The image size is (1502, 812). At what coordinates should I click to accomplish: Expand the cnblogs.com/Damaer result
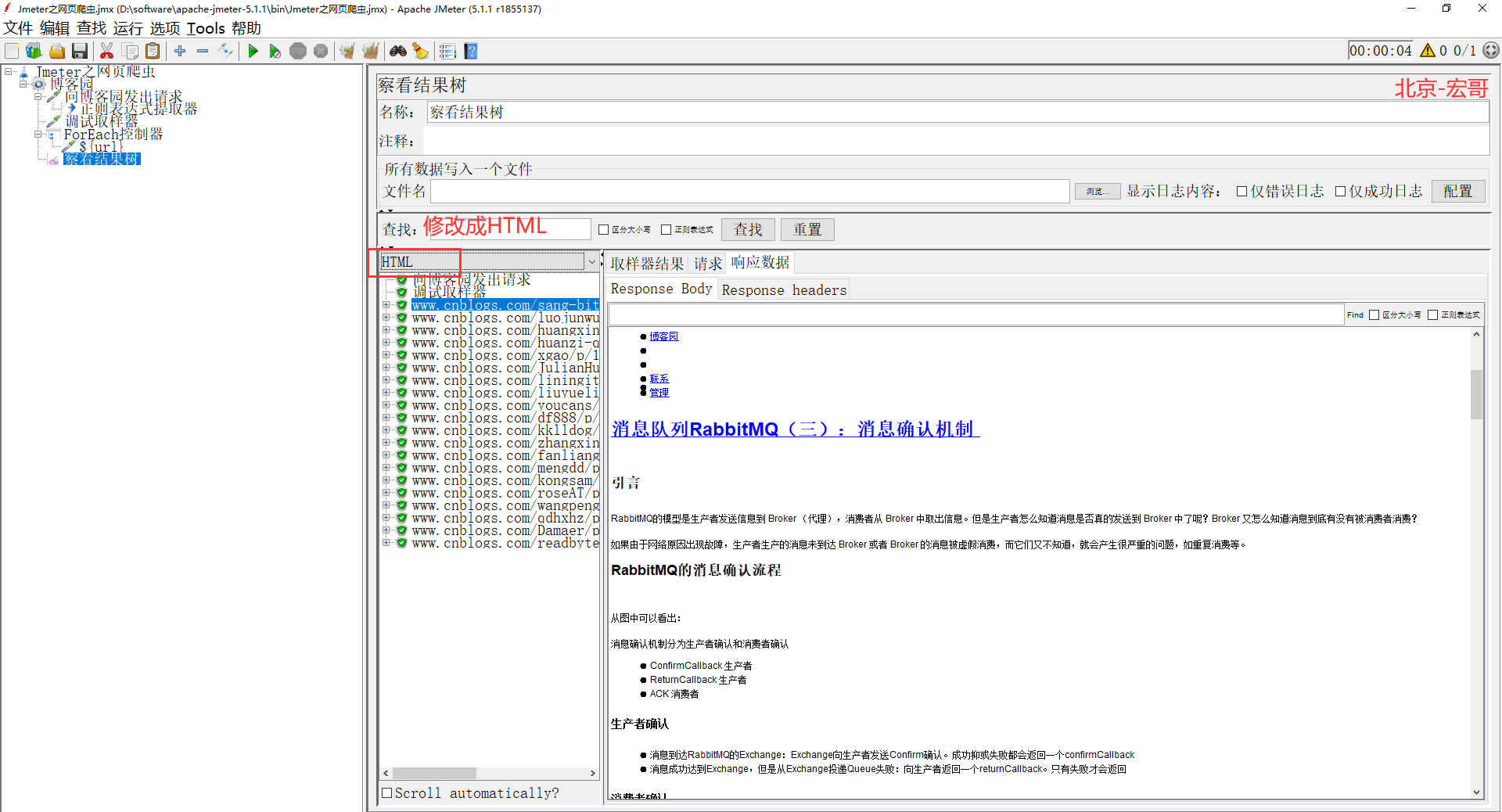(386, 530)
